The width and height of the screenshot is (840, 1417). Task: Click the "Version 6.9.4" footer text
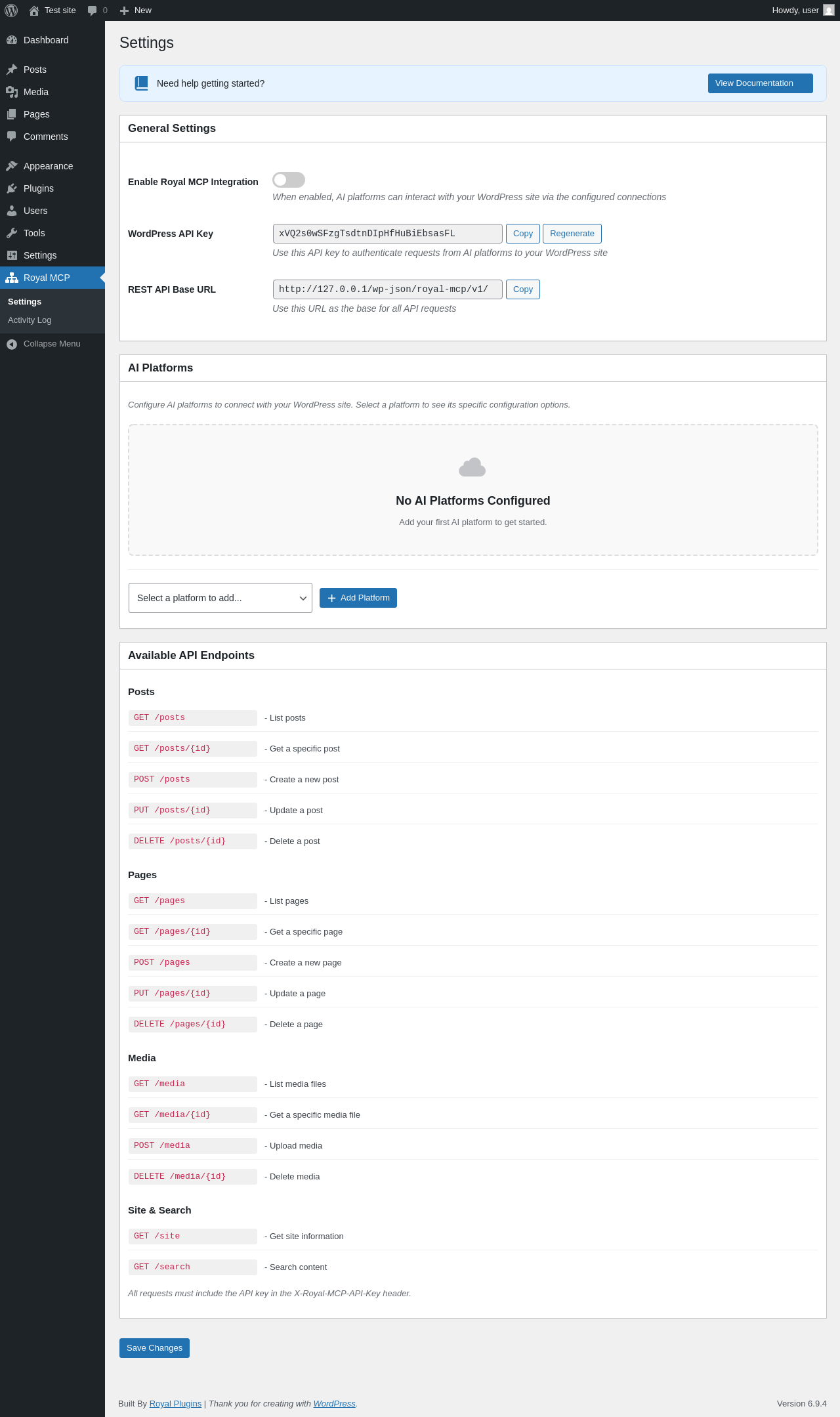(802, 1404)
